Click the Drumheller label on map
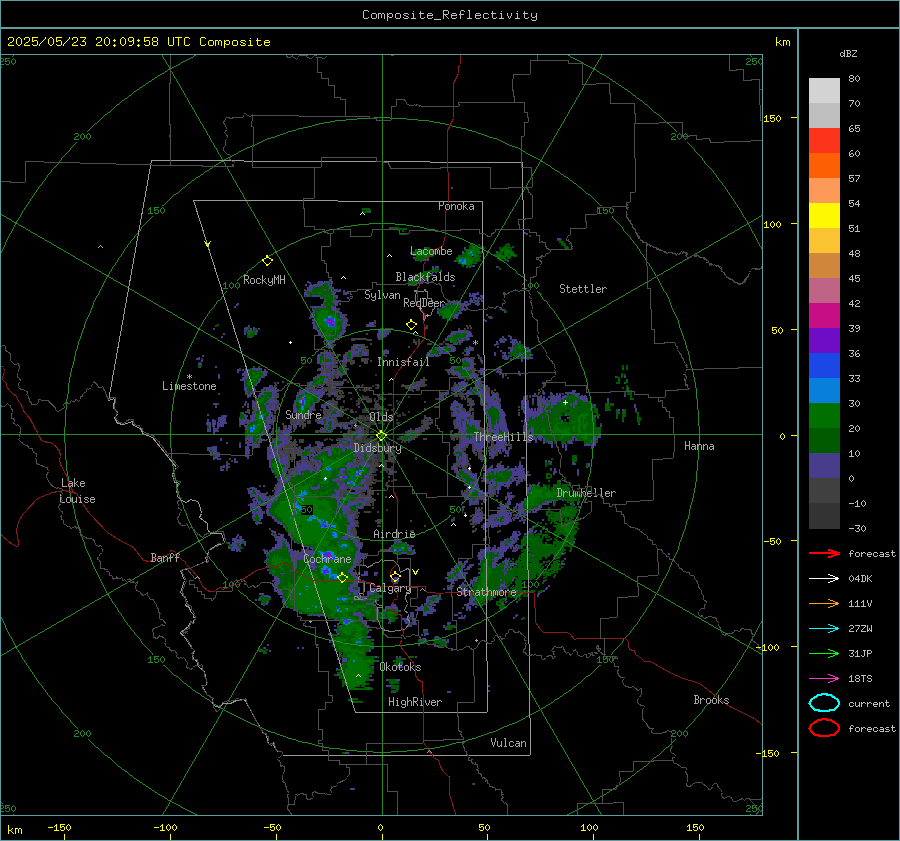Screen dimensions: 900x841 click(586, 493)
